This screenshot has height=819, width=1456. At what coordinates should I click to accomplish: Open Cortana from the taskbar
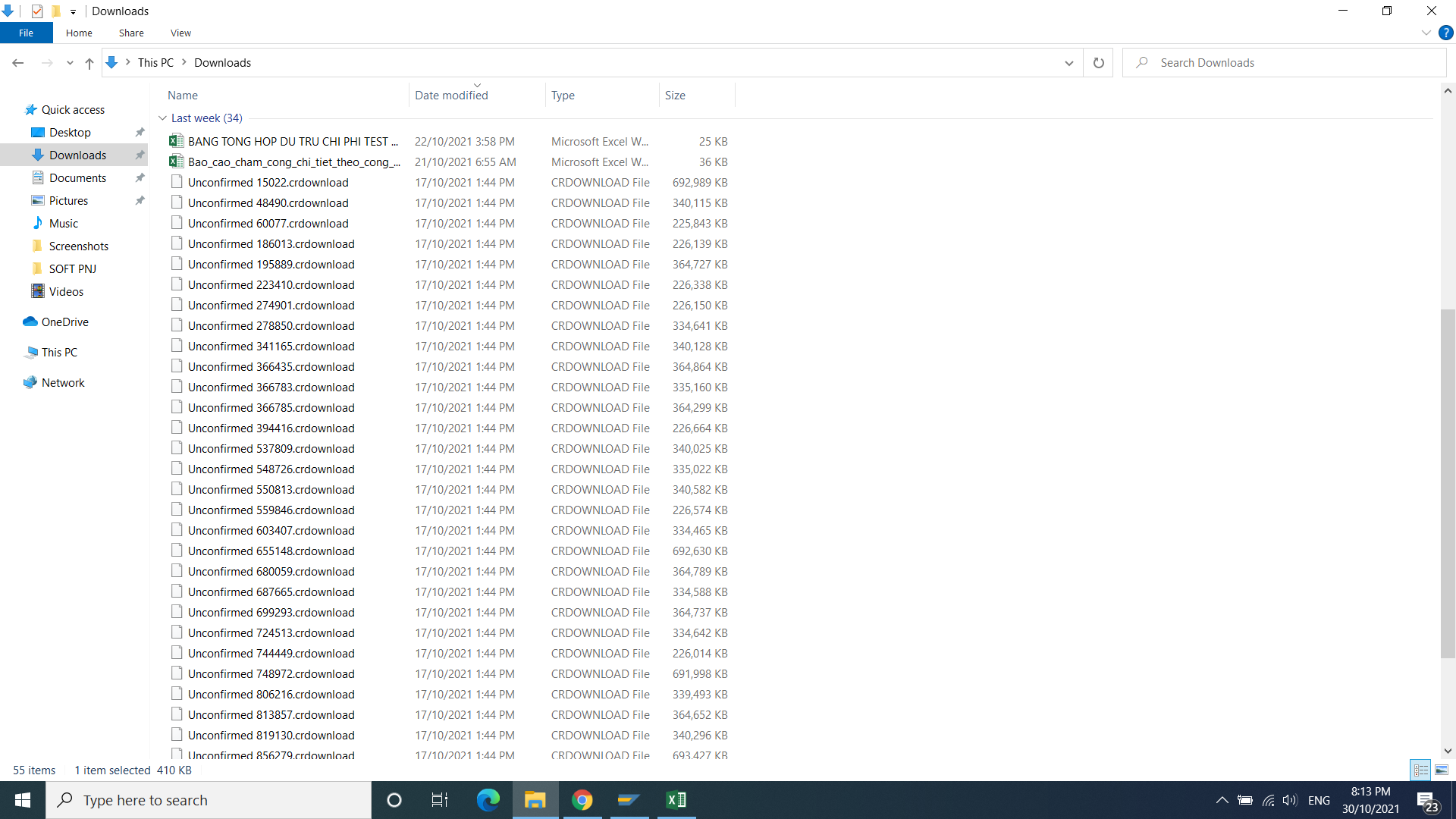point(394,800)
